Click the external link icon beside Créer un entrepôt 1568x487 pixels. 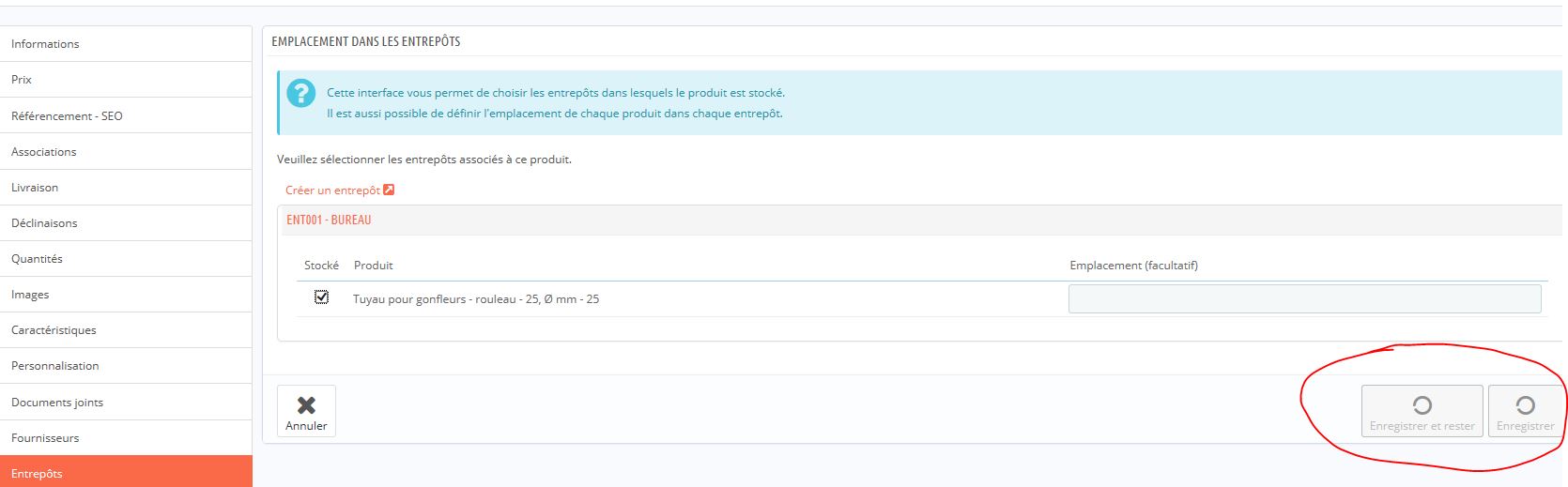[x=389, y=190]
